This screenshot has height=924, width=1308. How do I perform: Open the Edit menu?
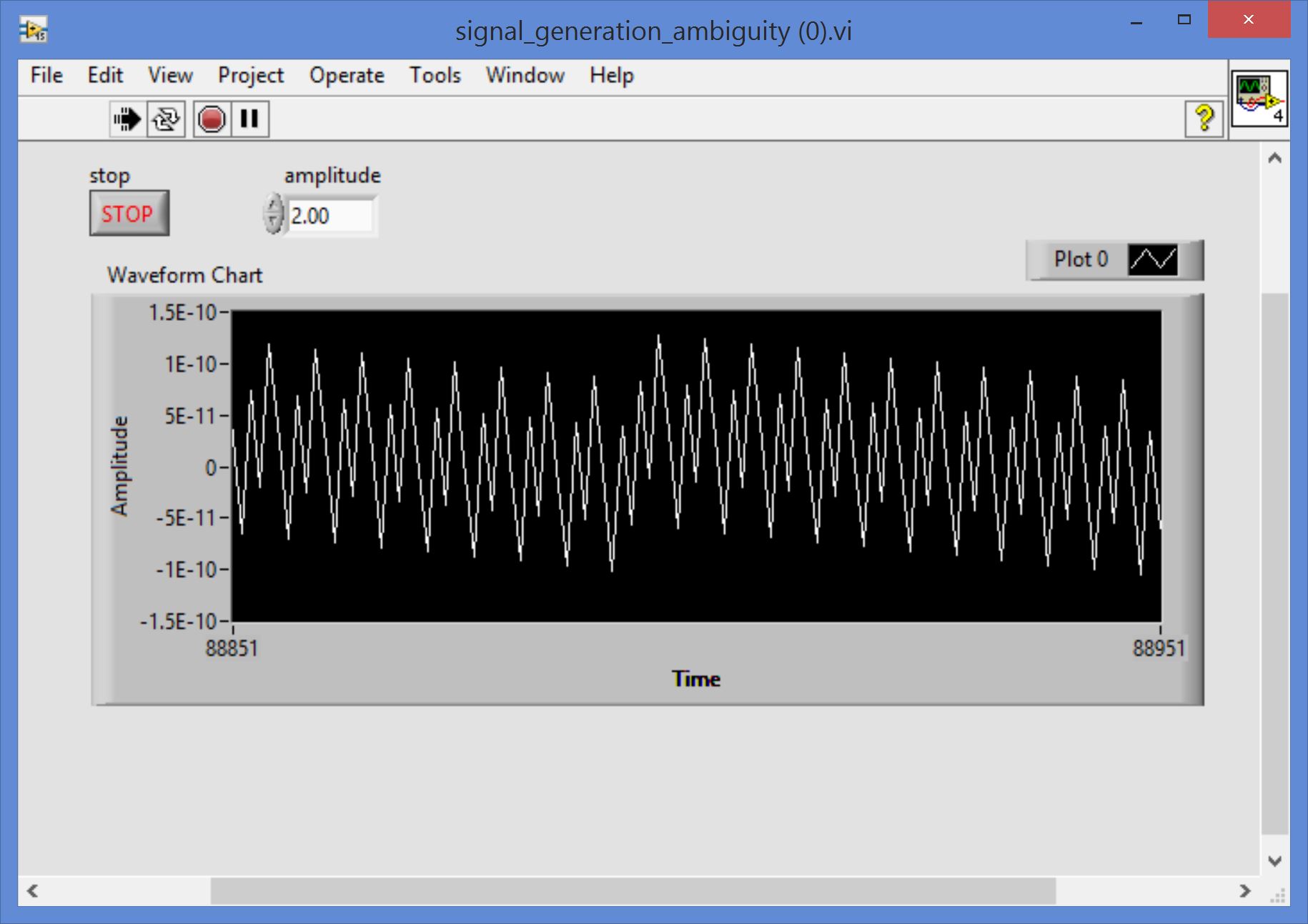pyautogui.click(x=105, y=75)
